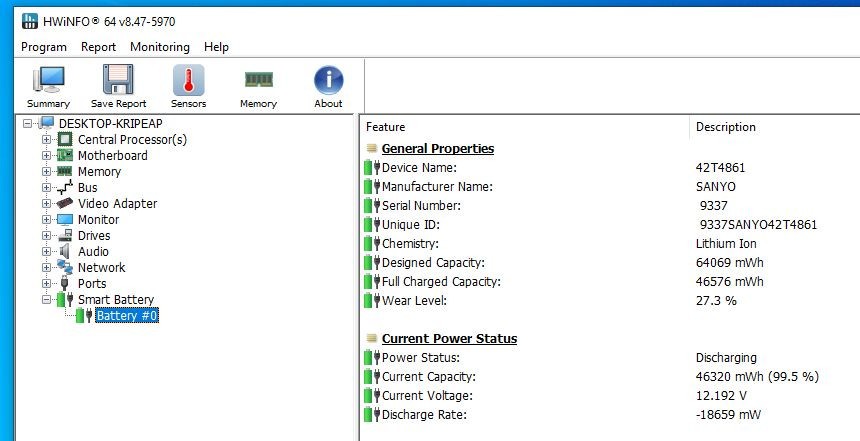Click the Current Power Status section icon
This screenshot has width=860, height=441.
coord(371,338)
